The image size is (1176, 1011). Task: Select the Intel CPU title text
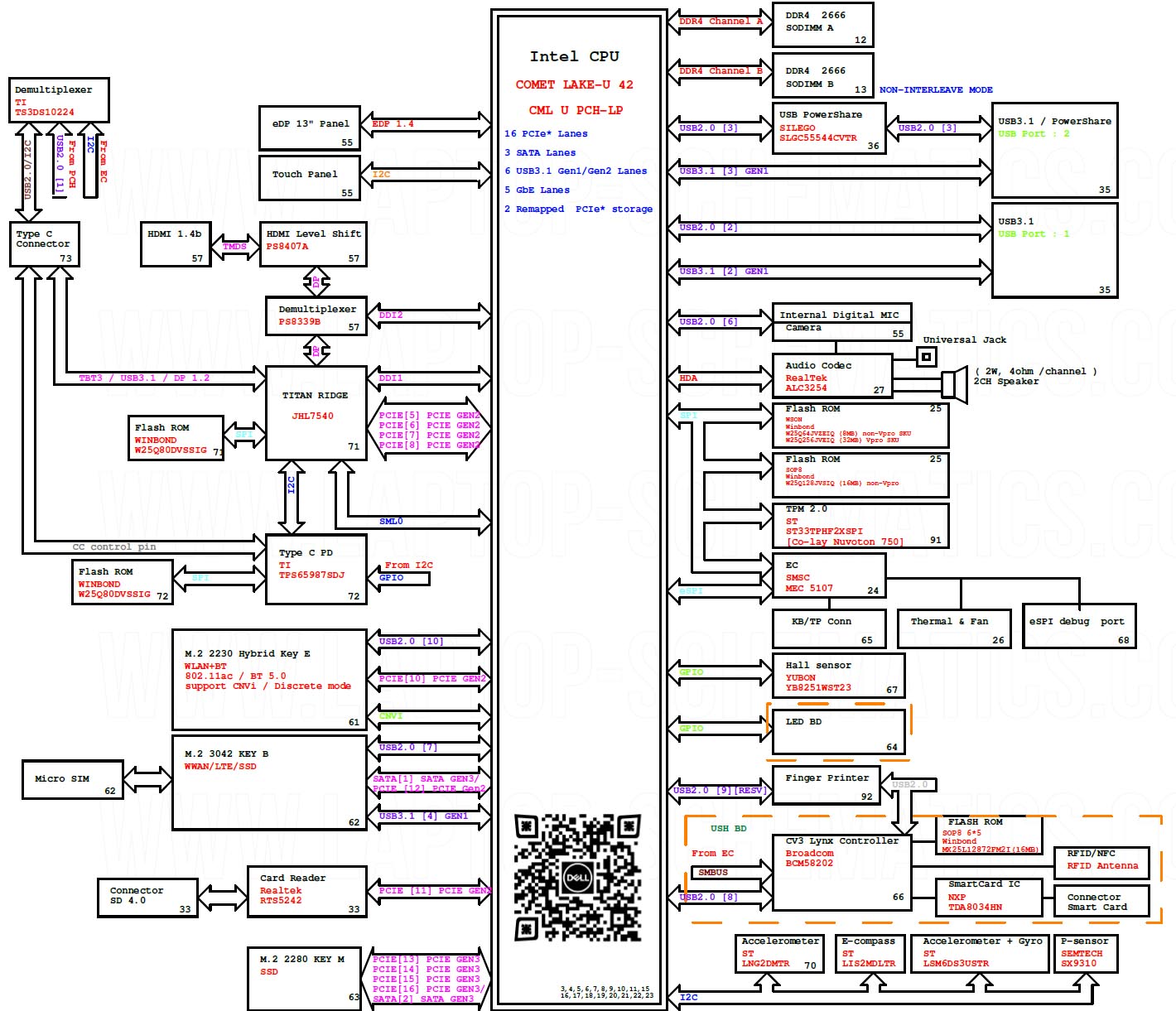[575, 56]
